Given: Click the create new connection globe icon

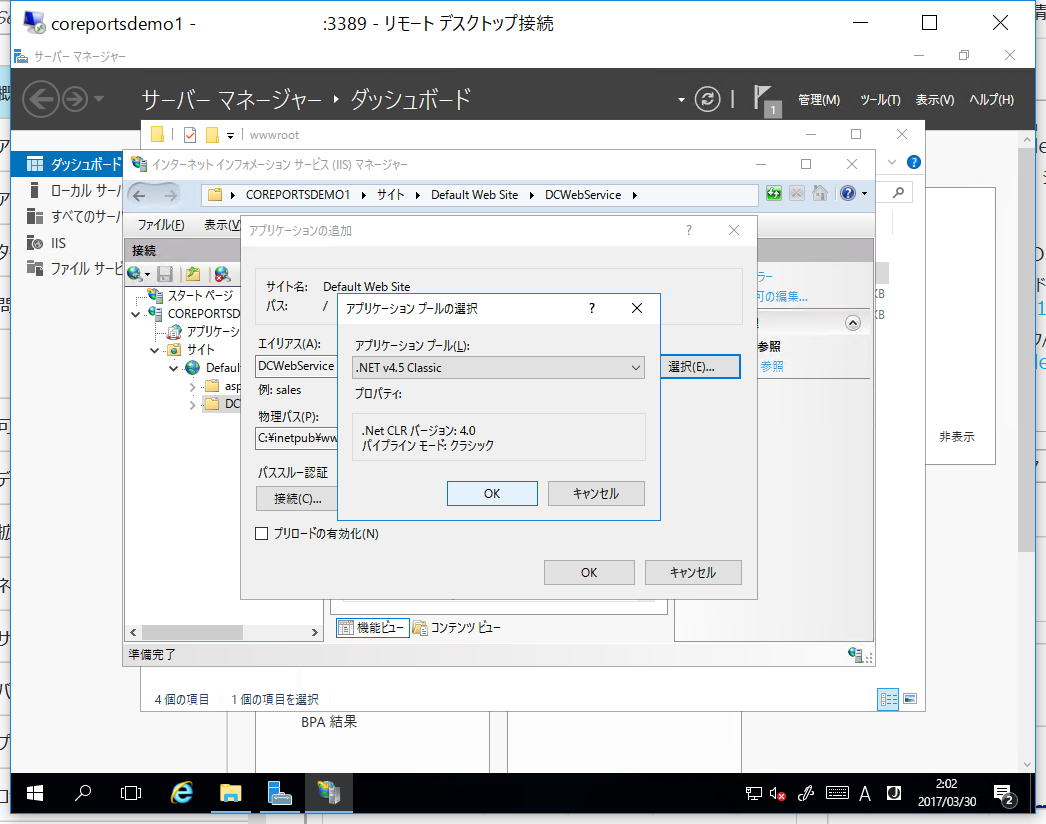Looking at the screenshot, I should click(x=135, y=274).
